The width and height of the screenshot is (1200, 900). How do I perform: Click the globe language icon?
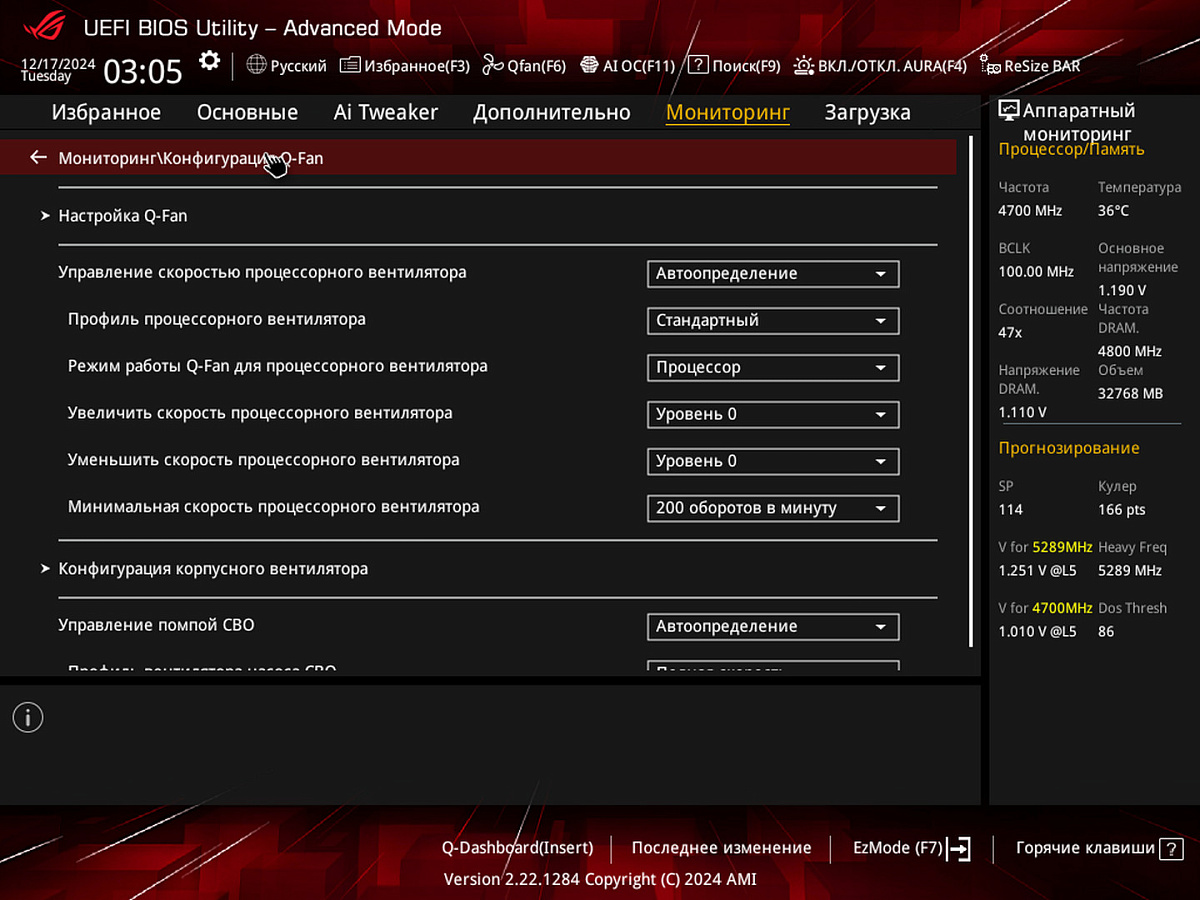click(x=256, y=65)
